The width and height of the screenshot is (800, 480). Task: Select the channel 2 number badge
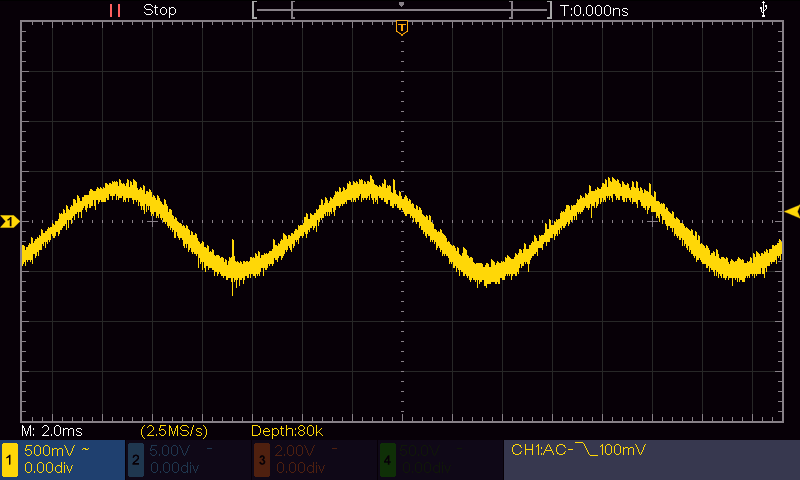135,459
